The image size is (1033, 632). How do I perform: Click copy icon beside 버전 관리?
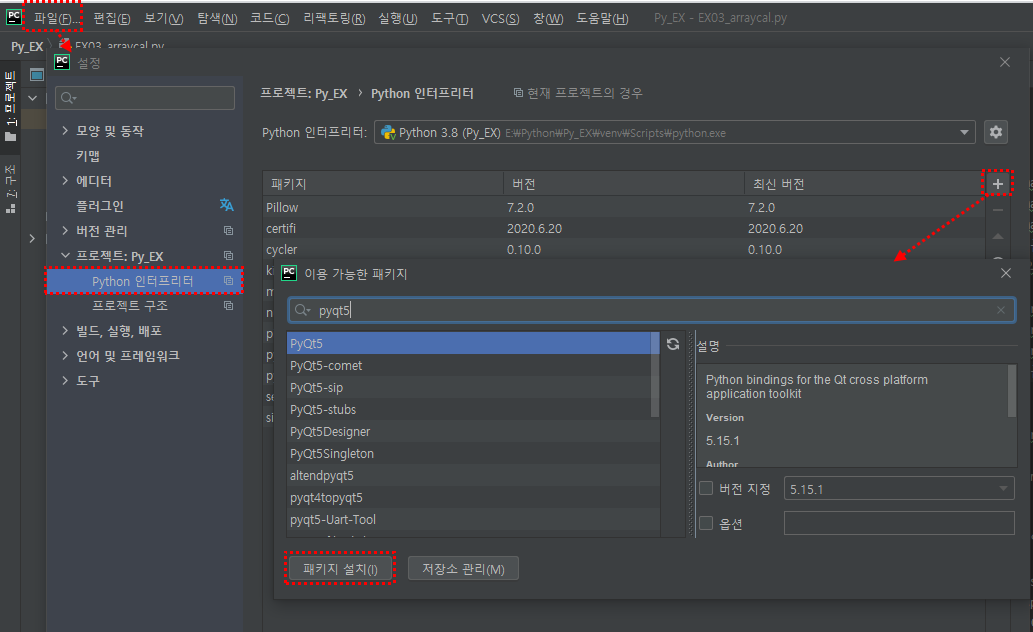coord(228,231)
